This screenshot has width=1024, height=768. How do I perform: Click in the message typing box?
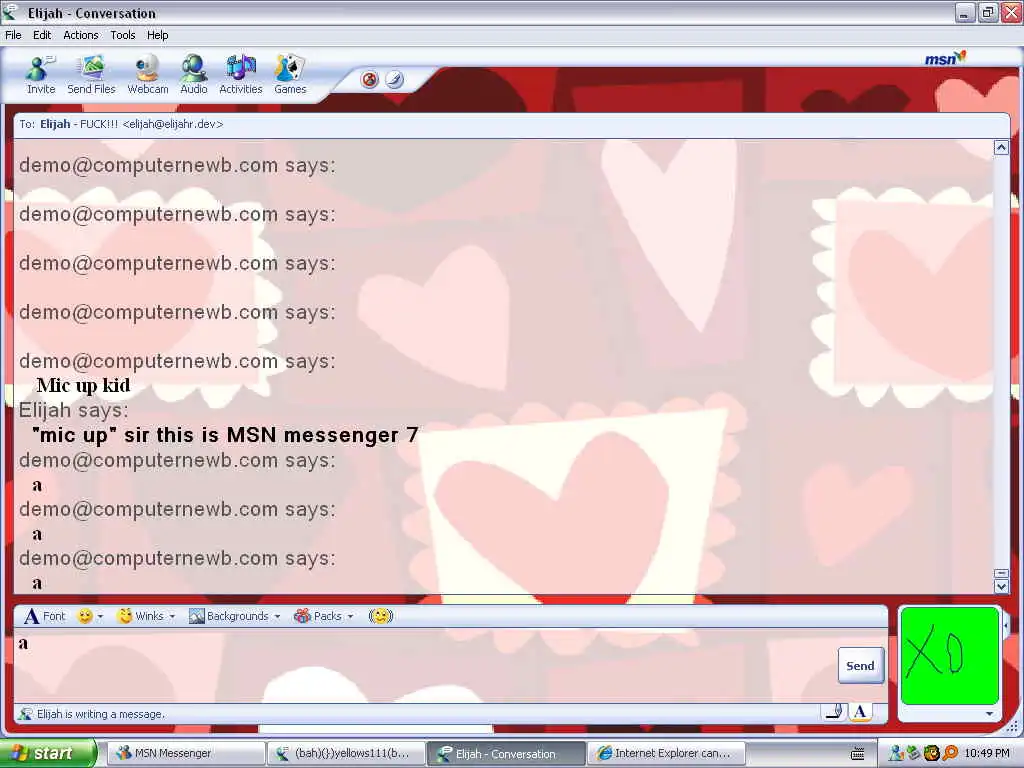point(424,666)
